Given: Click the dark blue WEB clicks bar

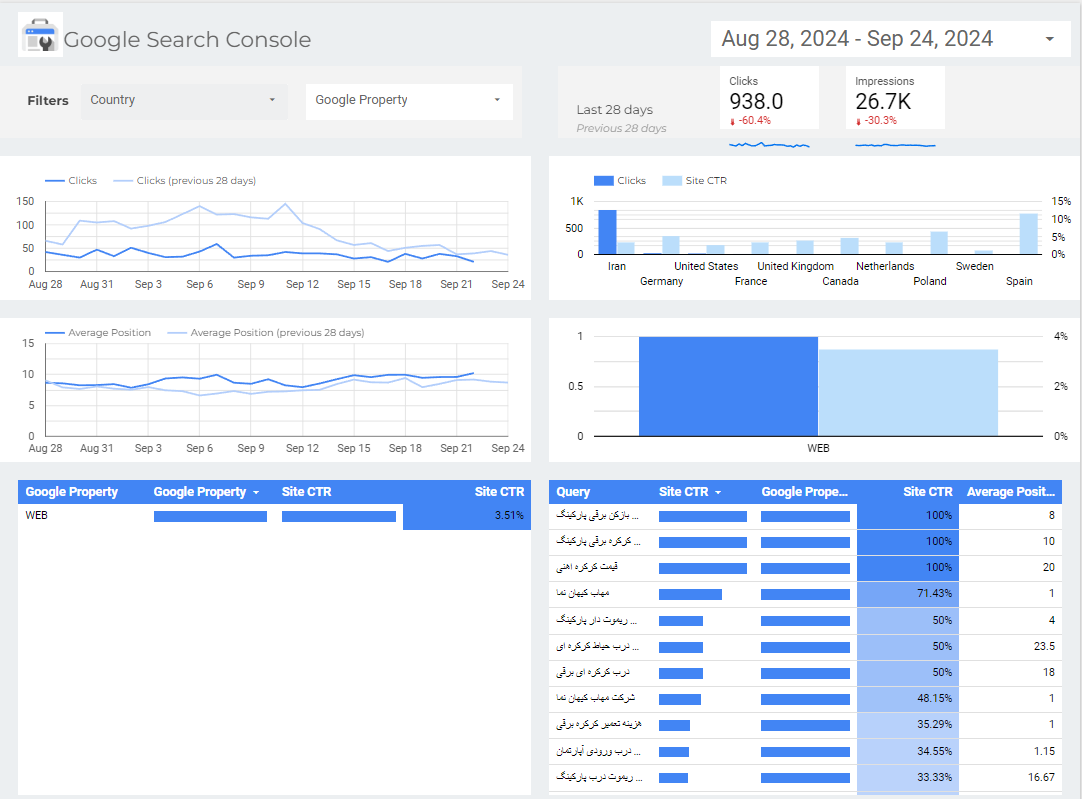Looking at the screenshot, I should coord(729,386).
